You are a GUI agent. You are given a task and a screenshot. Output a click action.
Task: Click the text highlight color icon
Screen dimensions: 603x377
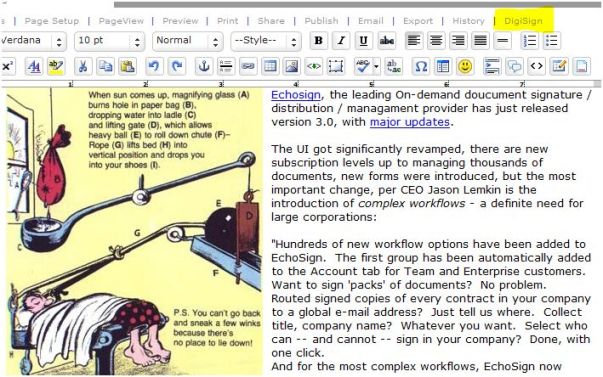coord(56,67)
